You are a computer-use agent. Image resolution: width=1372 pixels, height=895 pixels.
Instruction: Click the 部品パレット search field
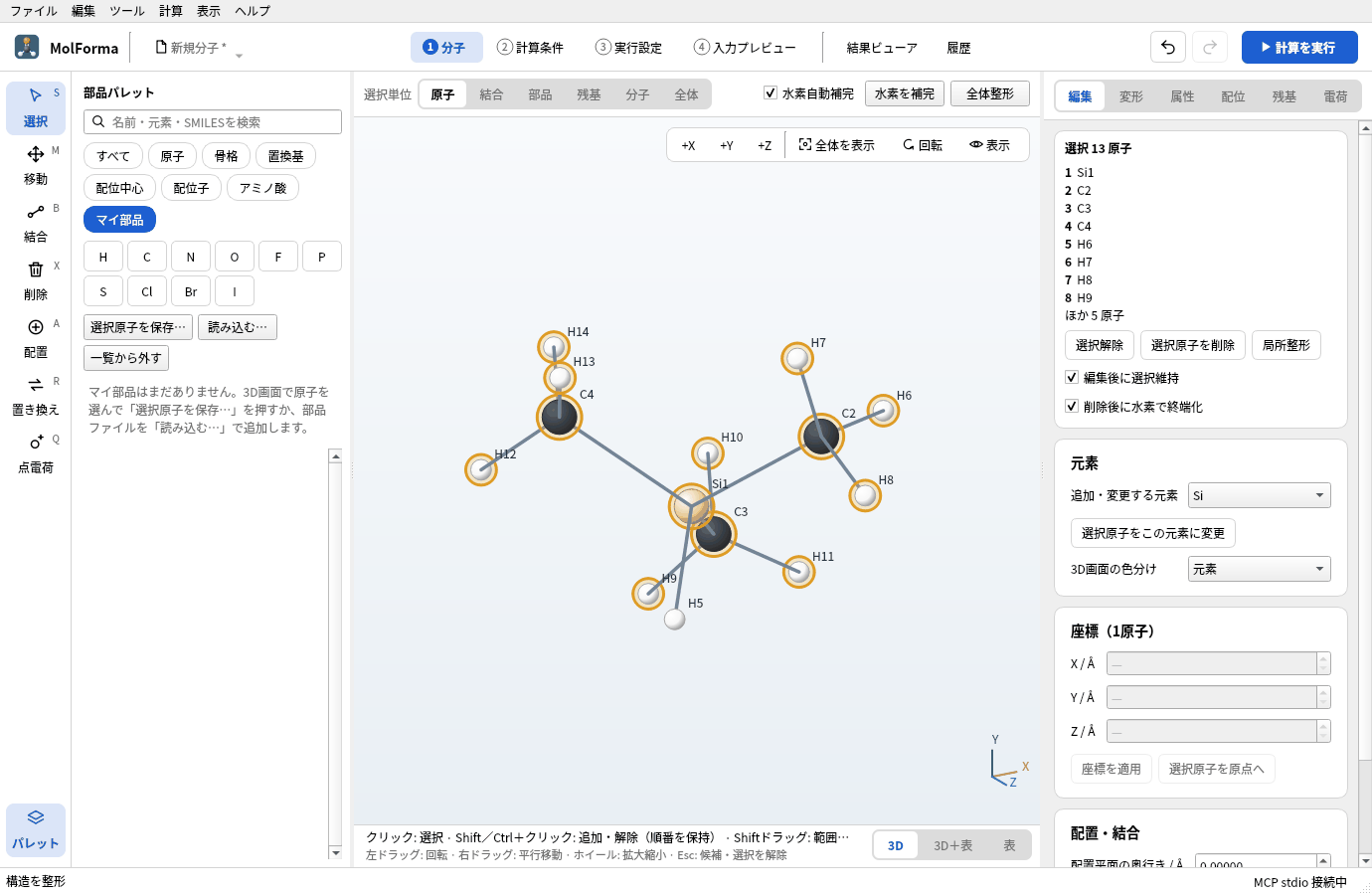(x=213, y=121)
